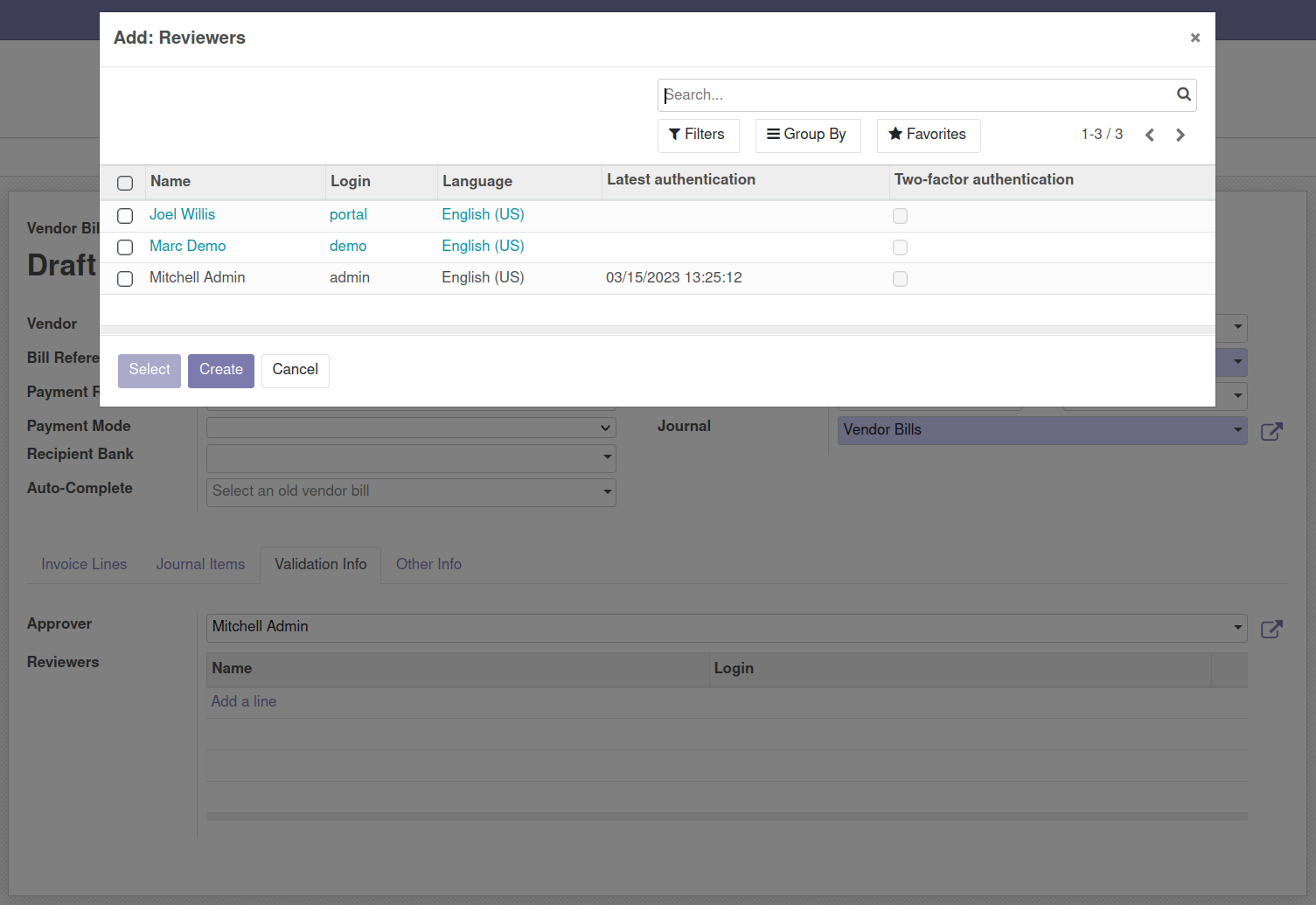Toggle two-factor checkbox for Joel Willis
The height and width of the screenshot is (905, 1316).
(x=900, y=216)
